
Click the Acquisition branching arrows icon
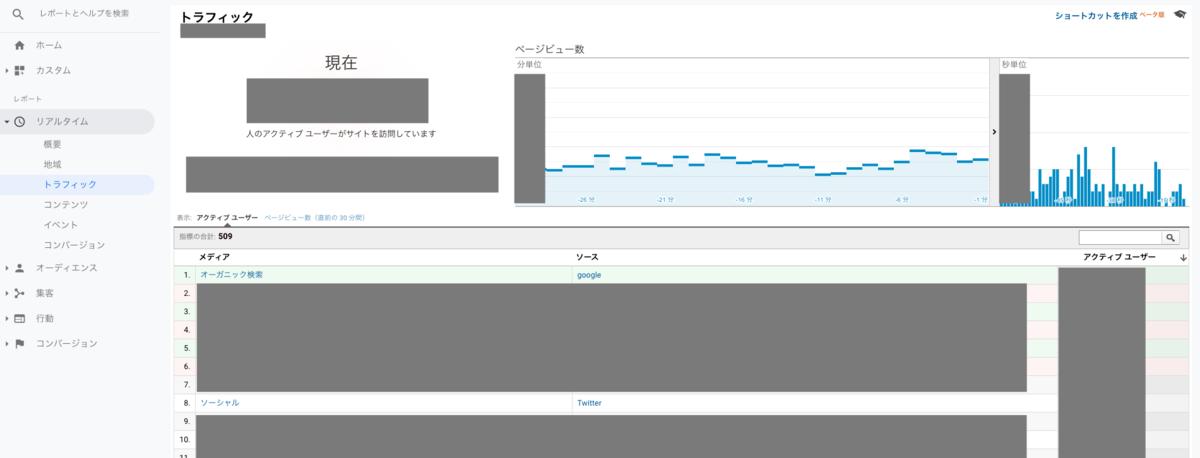pos(20,293)
